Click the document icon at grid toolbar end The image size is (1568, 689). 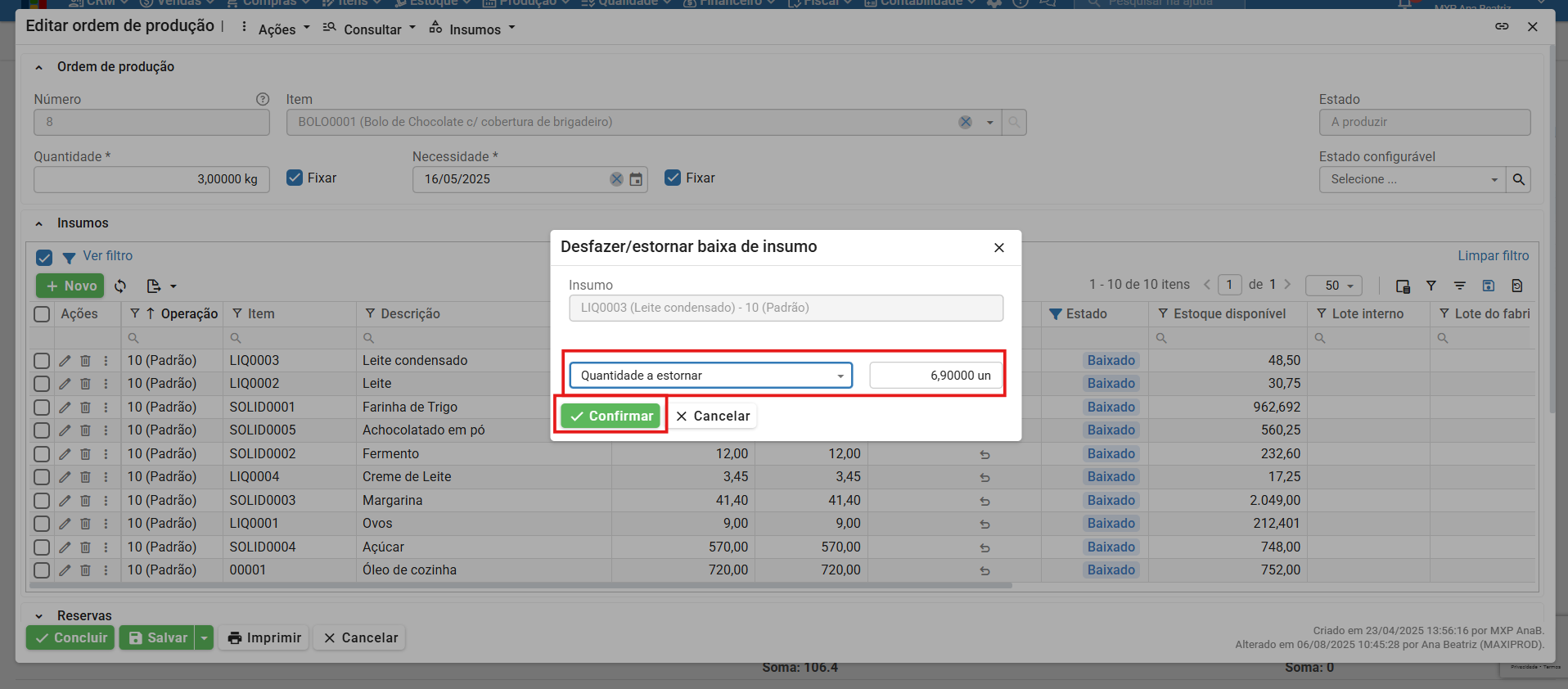(1517, 286)
